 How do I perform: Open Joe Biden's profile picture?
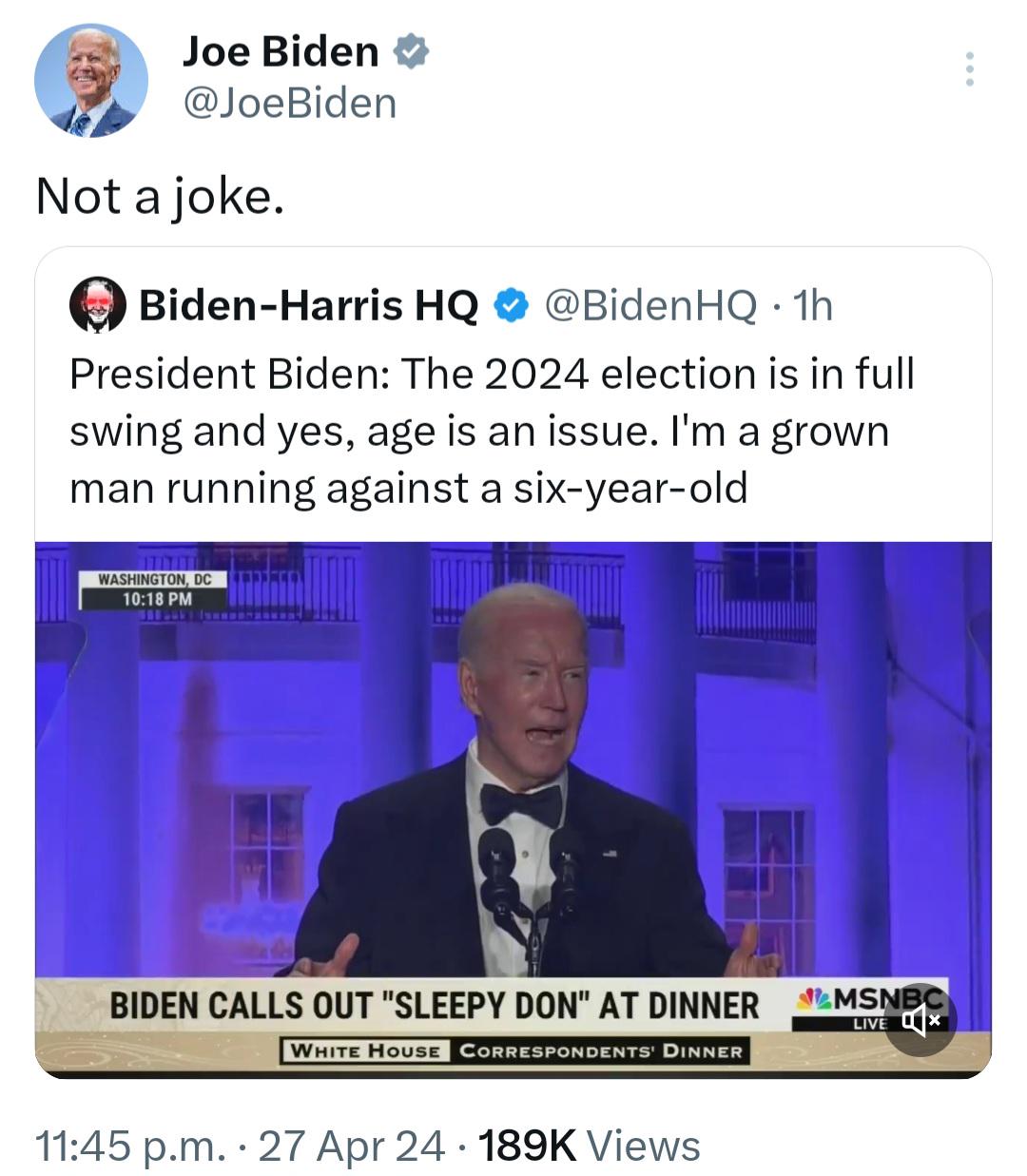pos(91,80)
